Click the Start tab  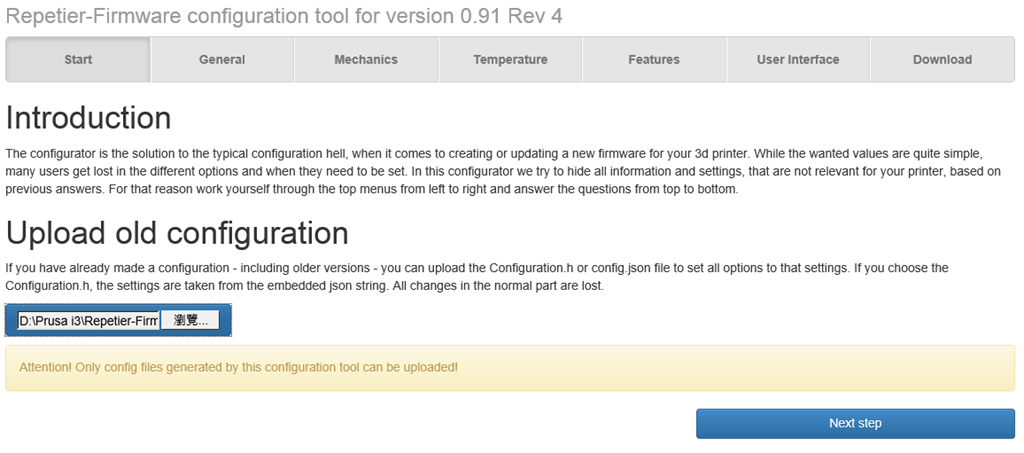tap(78, 60)
